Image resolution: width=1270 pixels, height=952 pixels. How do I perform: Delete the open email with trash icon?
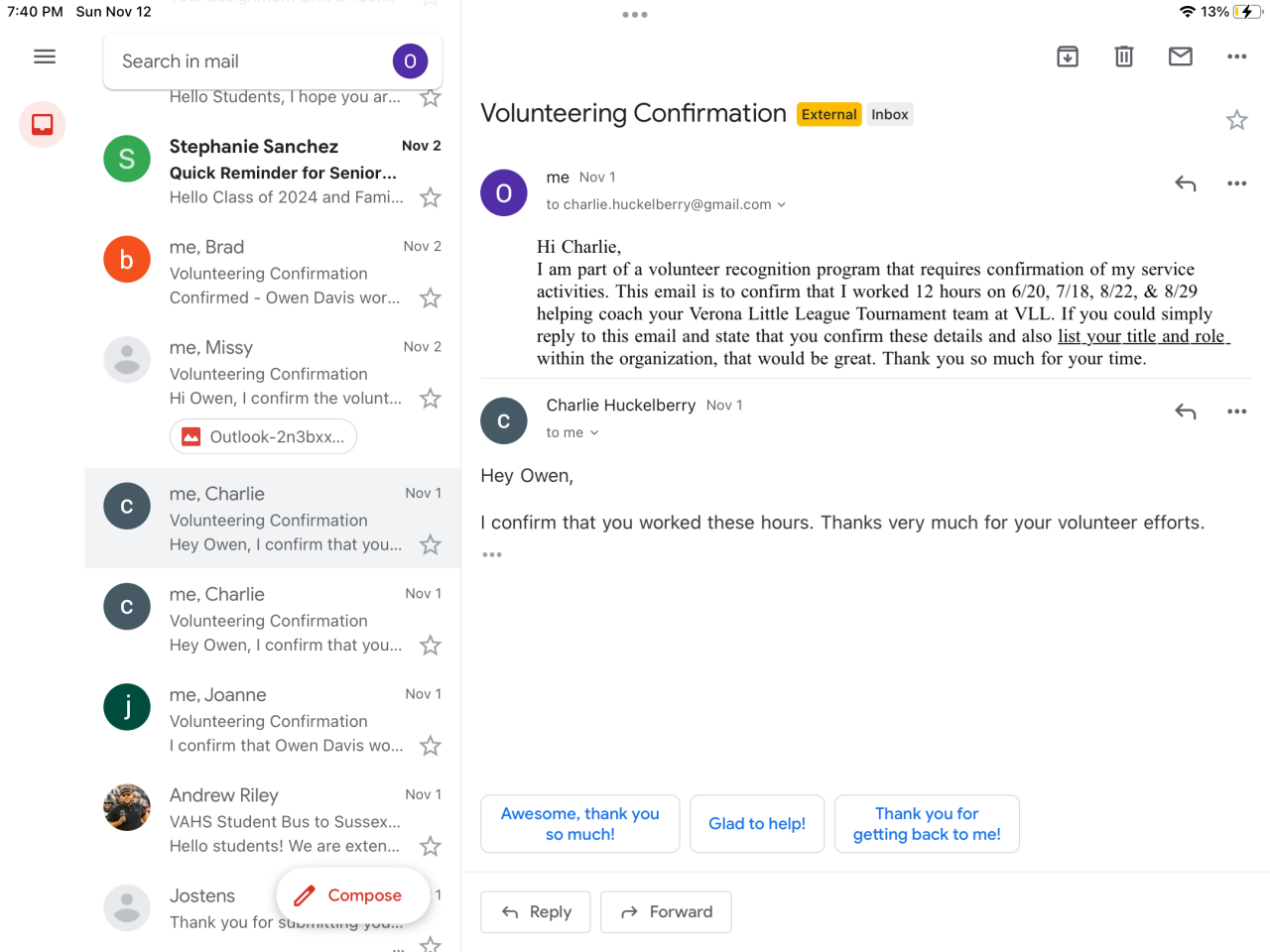[x=1124, y=57]
